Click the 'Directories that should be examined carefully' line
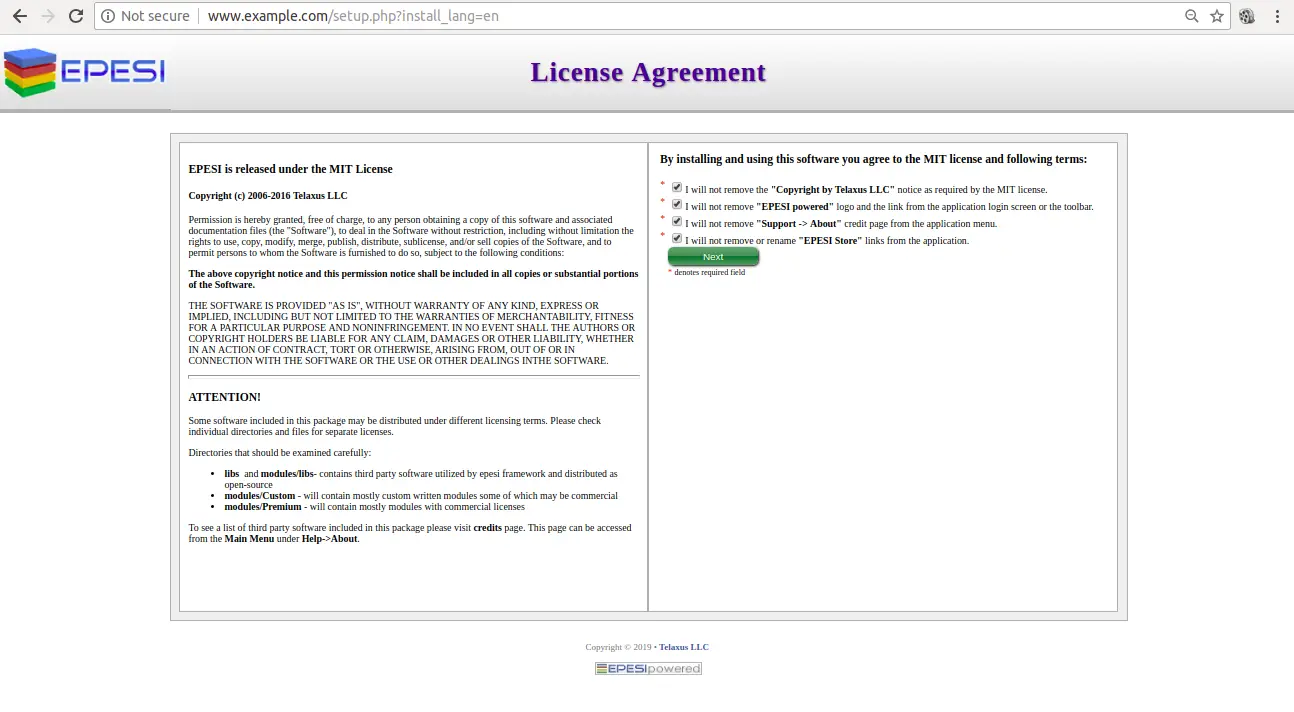 coord(279,453)
